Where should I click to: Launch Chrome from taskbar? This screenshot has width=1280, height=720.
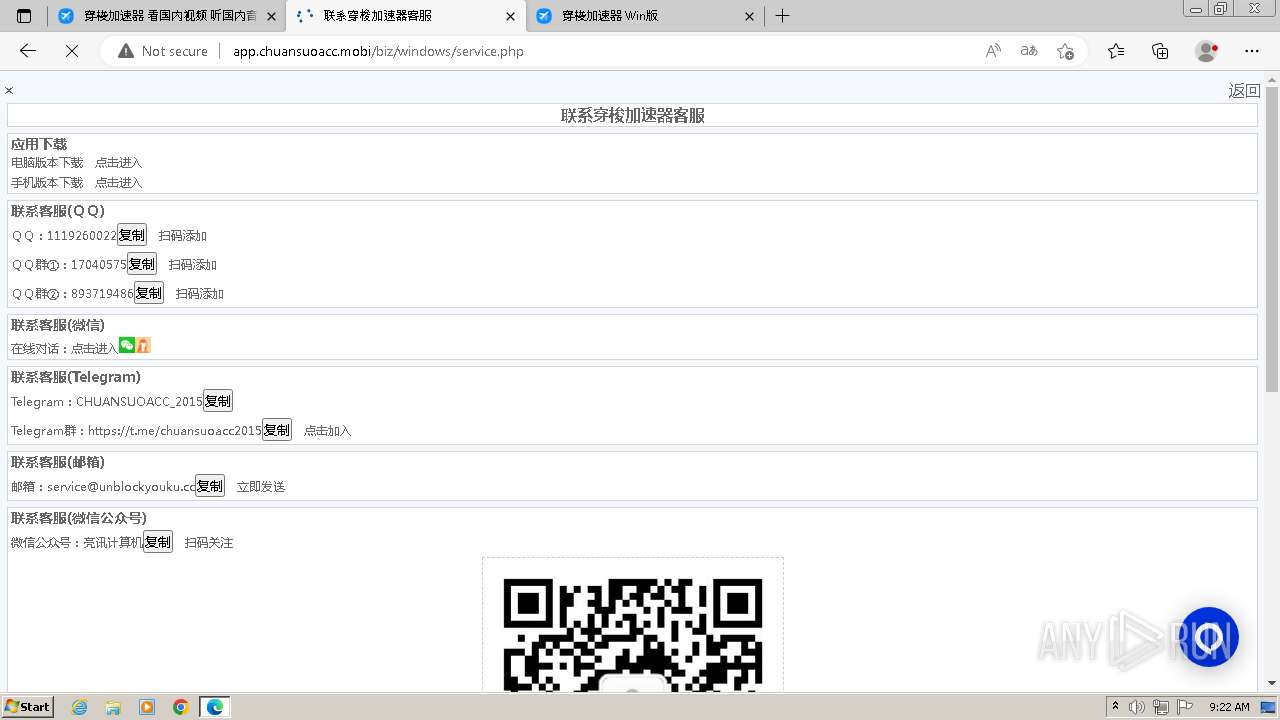181,707
